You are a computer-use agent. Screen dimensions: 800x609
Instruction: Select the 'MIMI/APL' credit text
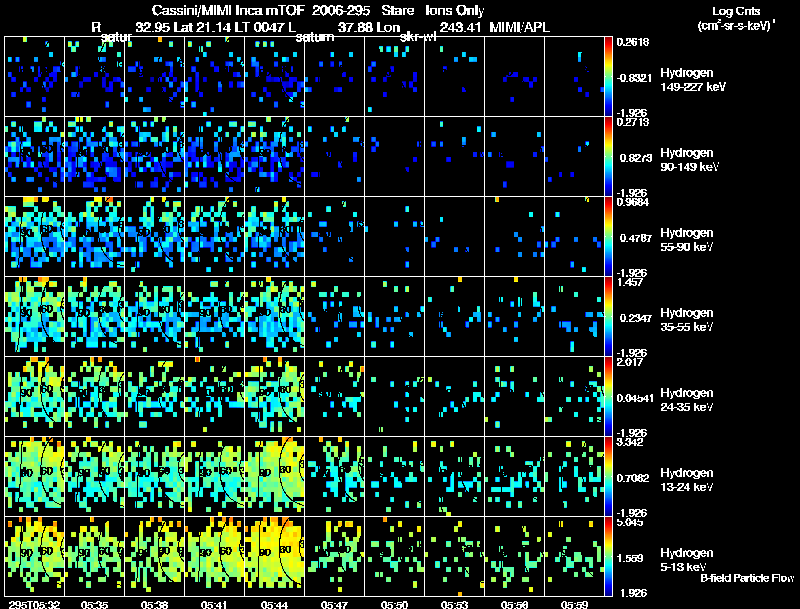coord(519,27)
